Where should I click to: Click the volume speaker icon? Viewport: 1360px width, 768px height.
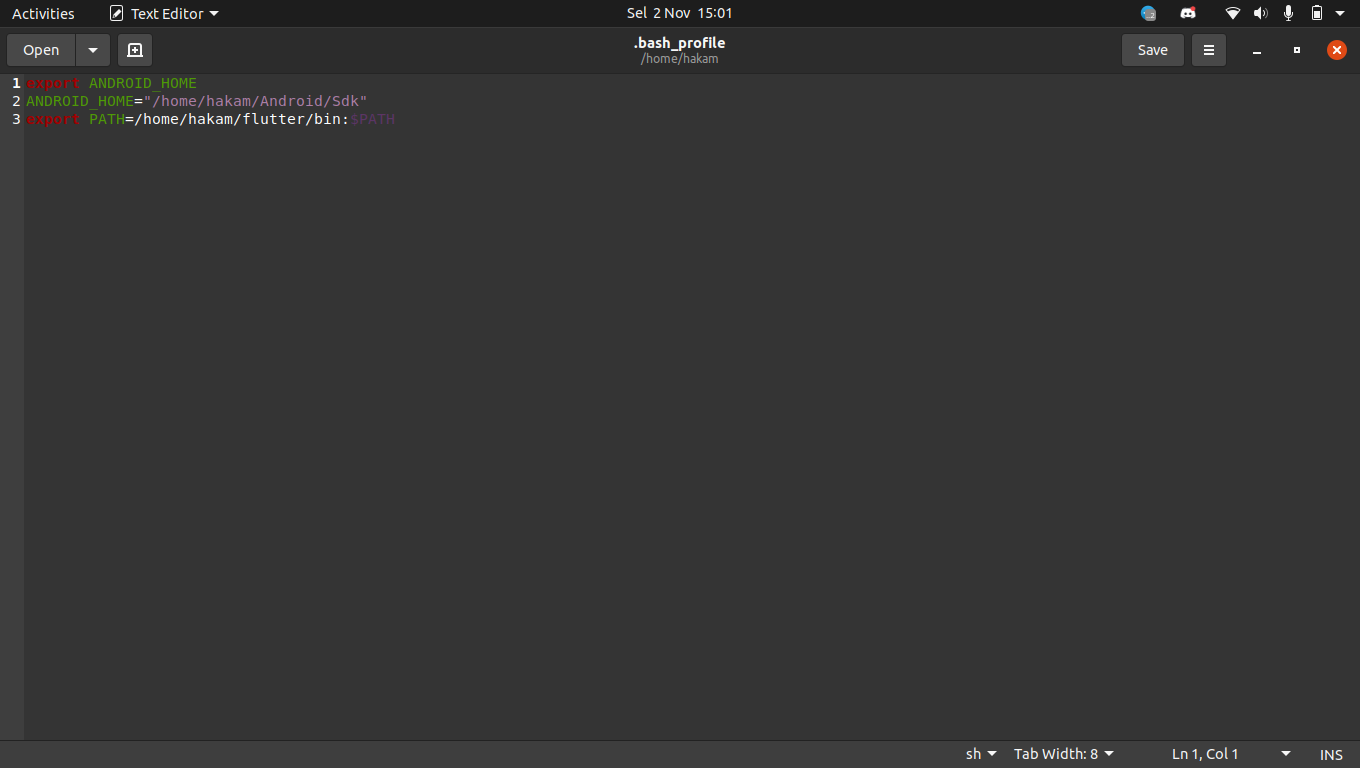[1260, 13]
